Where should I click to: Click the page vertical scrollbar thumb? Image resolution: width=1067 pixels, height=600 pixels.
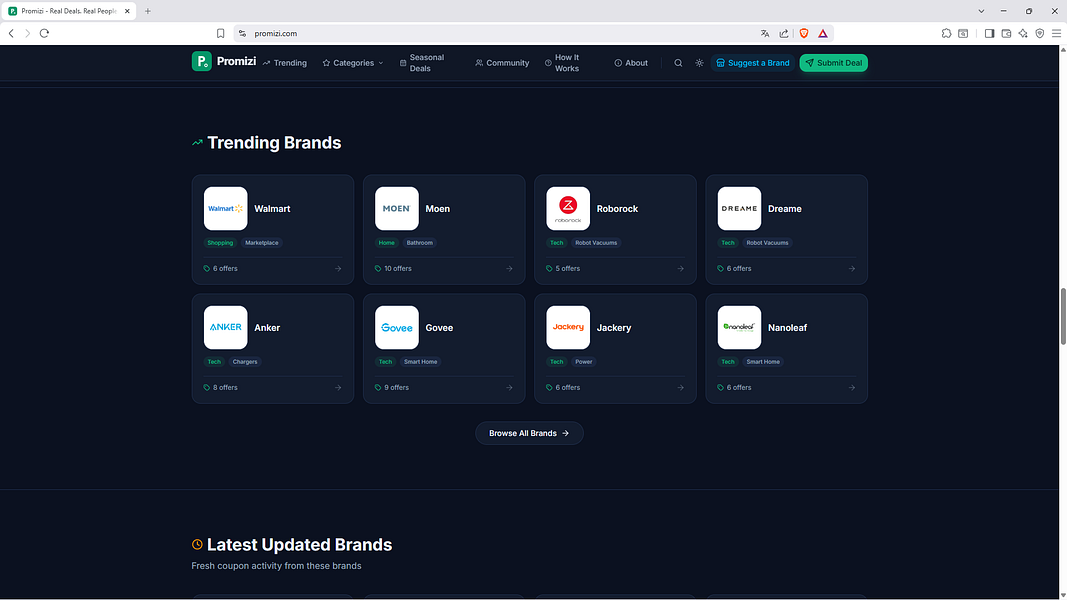pyautogui.click(x=1063, y=316)
